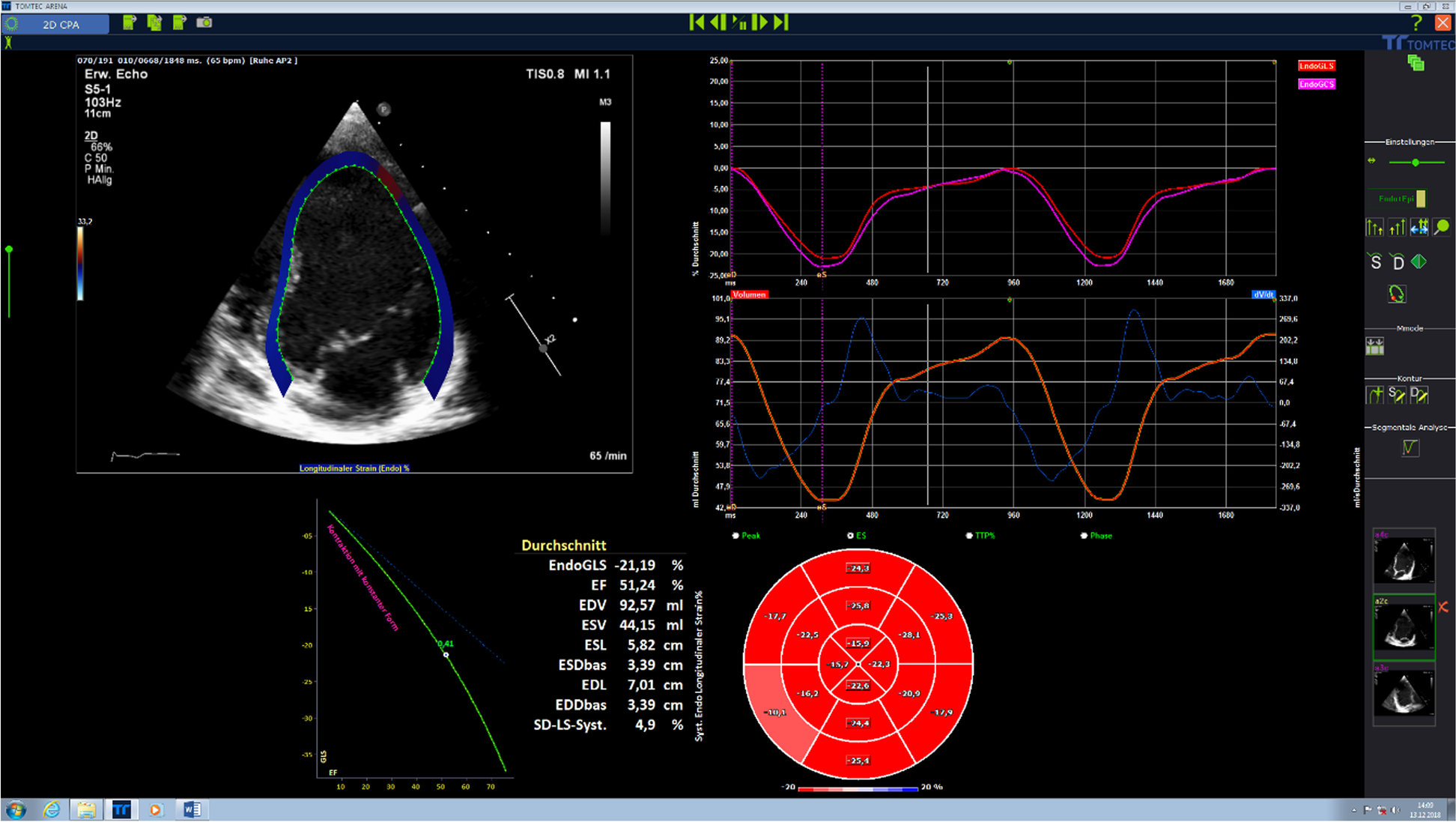Select the a3c view thumbnail
1456x822 pixels.
coord(1404,692)
